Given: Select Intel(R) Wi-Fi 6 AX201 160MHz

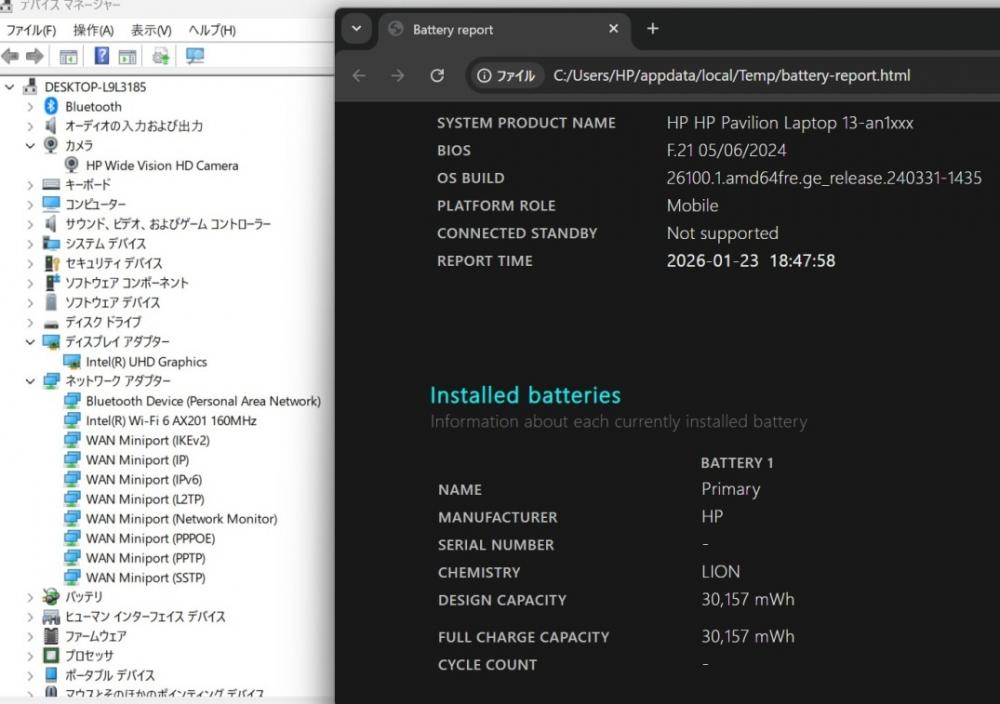Looking at the screenshot, I should tap(171, 421).
